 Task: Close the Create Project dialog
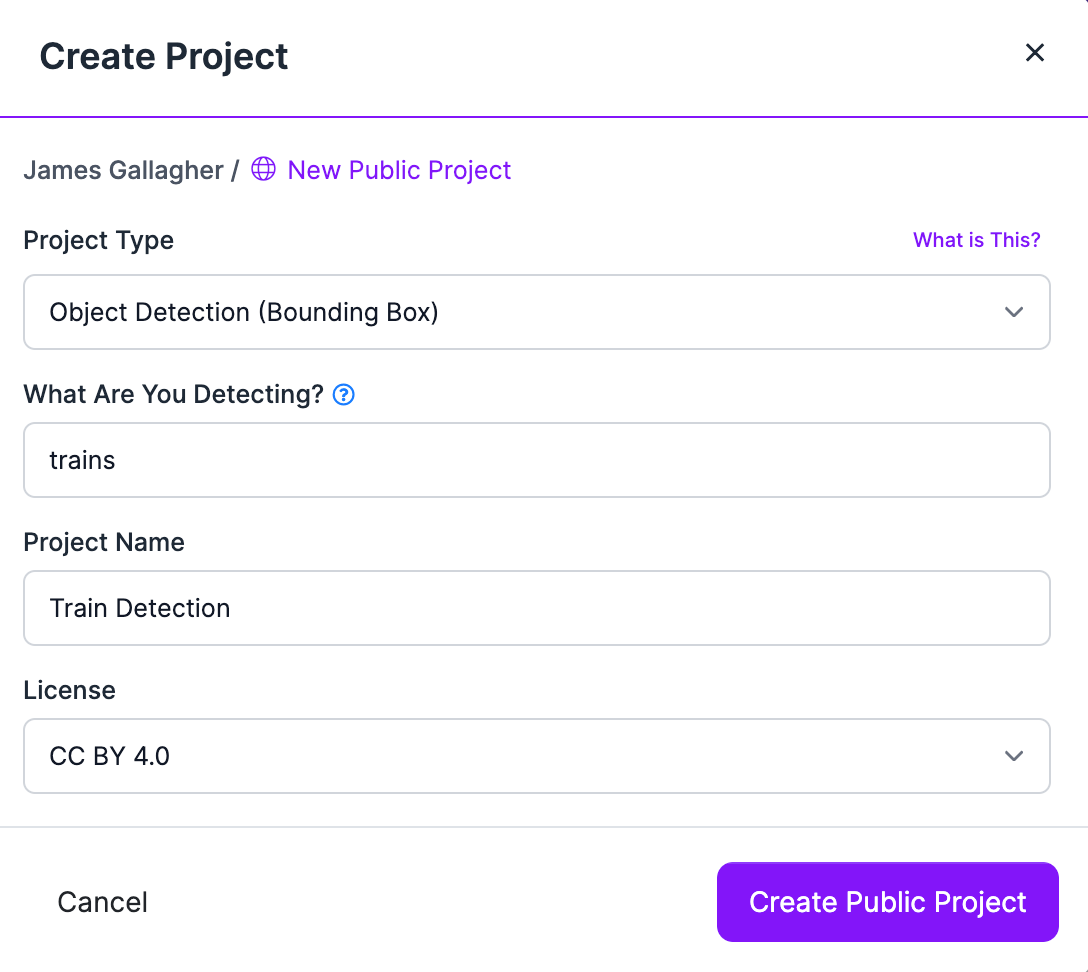pos(1035,53)
